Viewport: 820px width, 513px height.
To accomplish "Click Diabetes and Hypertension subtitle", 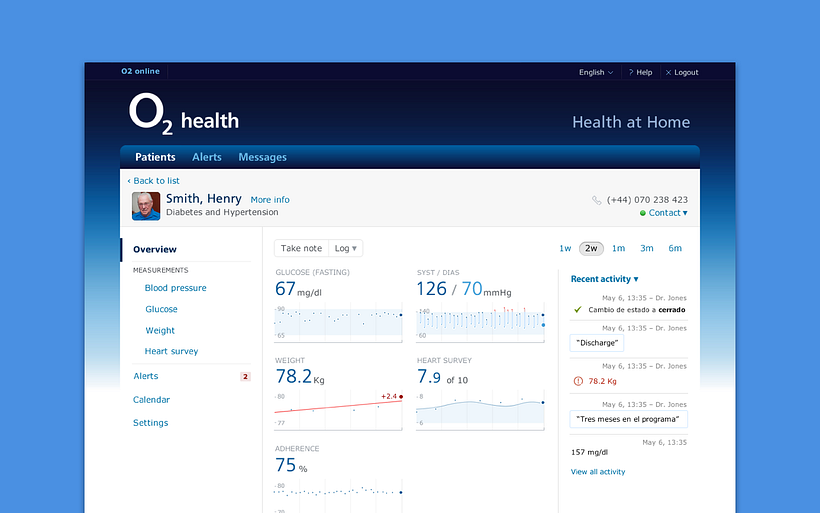I will click(x=222, y=212).
